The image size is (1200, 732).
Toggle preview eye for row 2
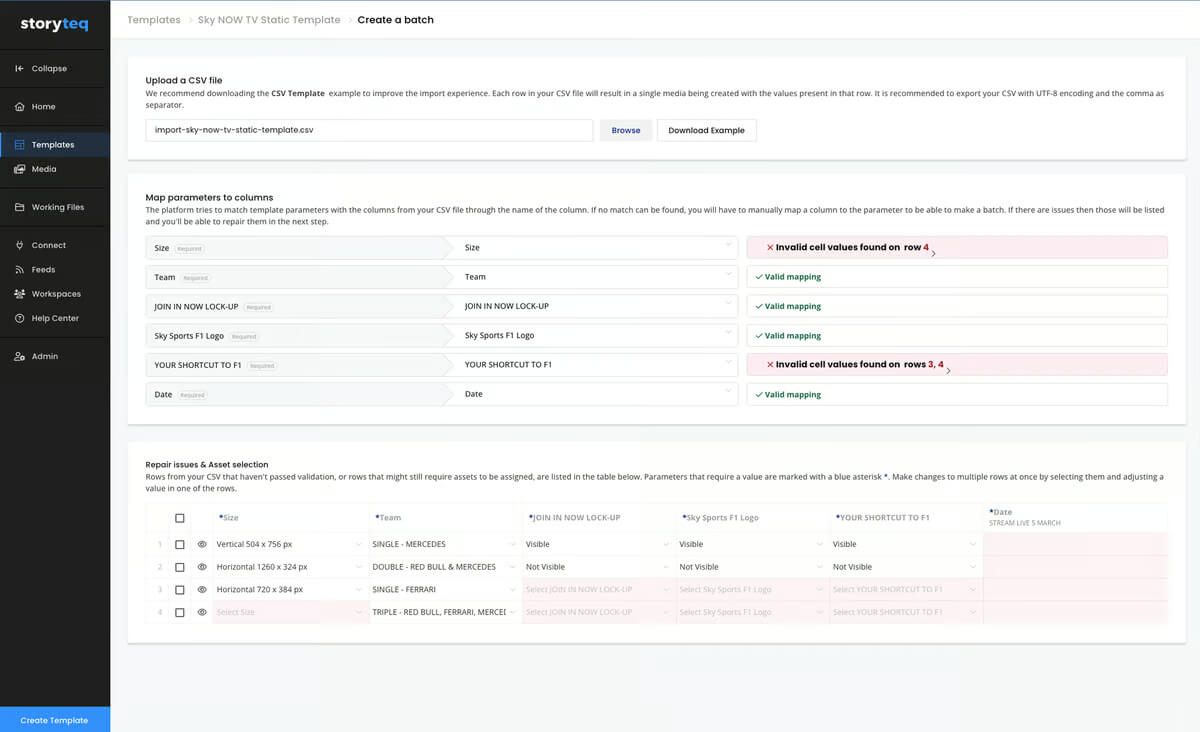(202, 567)
